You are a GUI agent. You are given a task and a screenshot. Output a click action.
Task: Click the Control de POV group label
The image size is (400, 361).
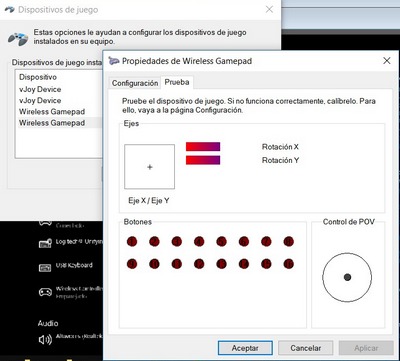(x=348, y=222)
